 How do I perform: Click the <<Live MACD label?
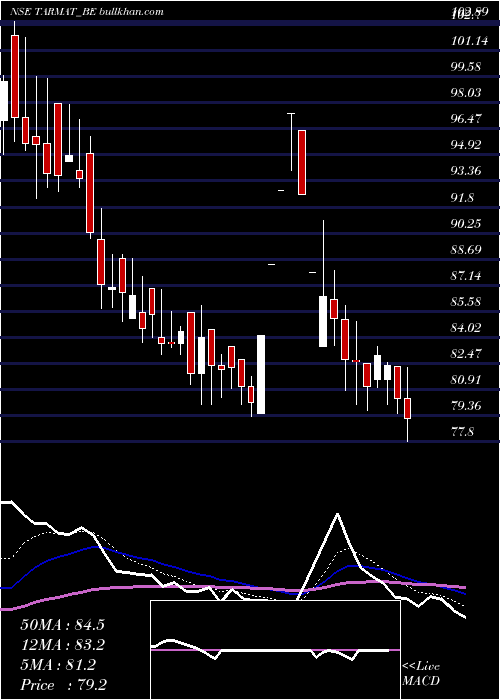click(421, 673)
